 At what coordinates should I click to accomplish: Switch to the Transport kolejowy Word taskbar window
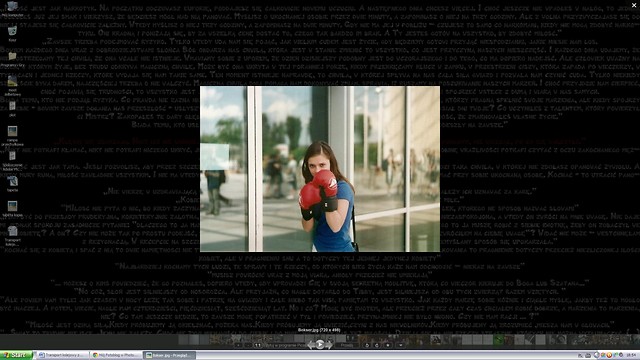point(63,355)
